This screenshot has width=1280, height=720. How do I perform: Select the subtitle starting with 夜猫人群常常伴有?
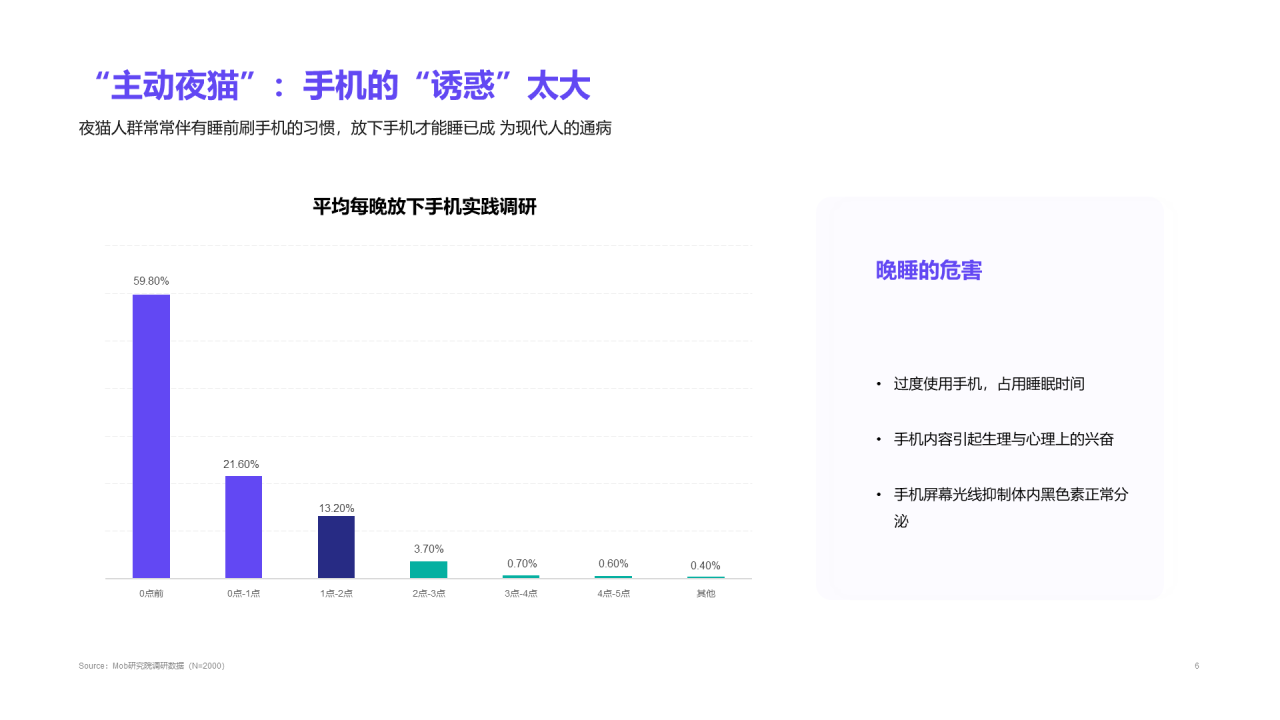[x=345, y=128]
